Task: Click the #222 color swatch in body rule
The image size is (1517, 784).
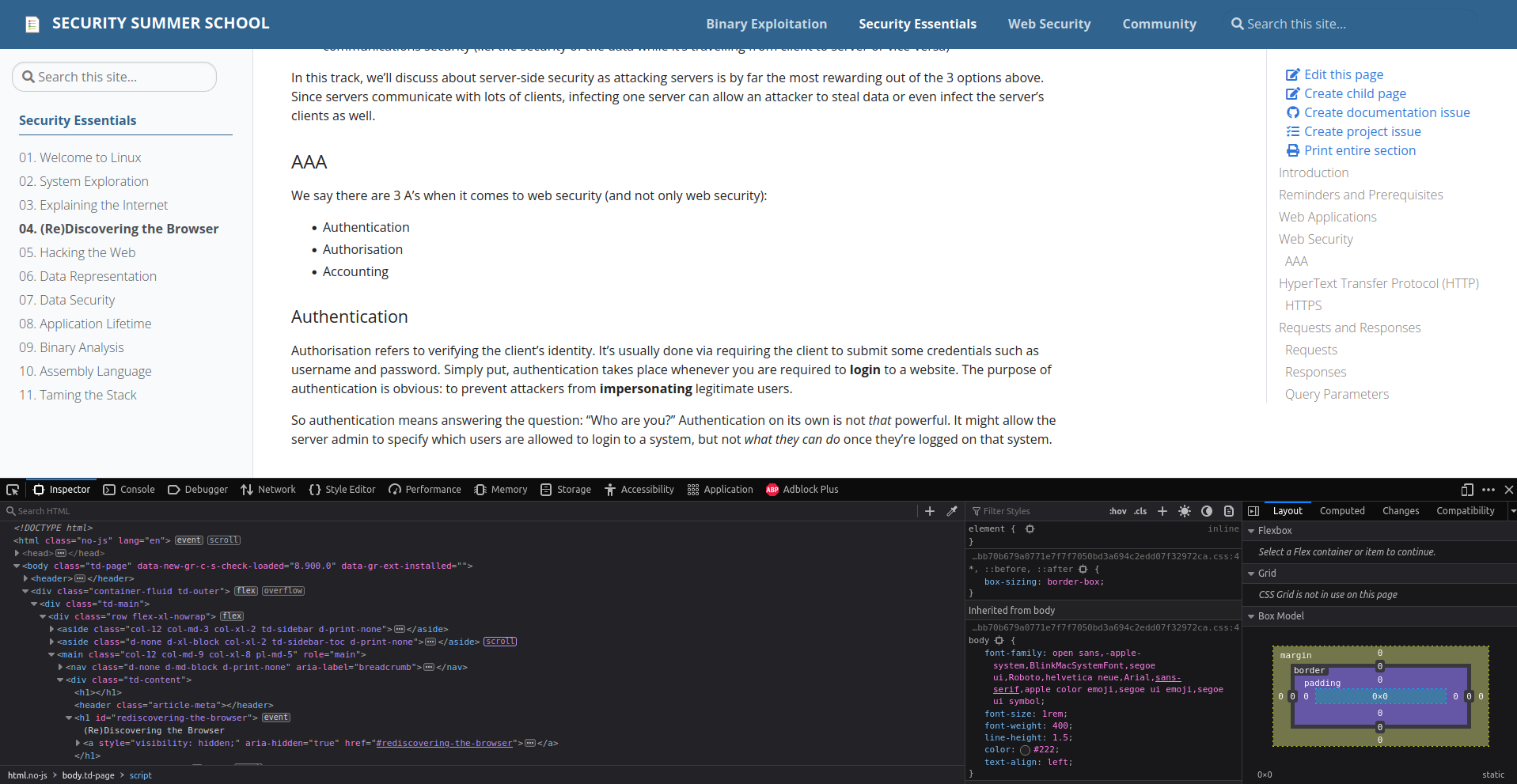Action: click(1025, 749)
